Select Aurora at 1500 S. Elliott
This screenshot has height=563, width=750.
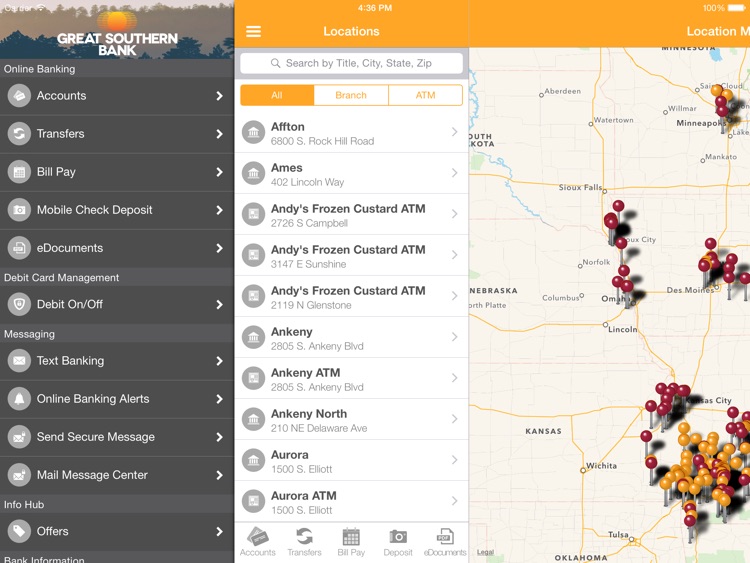(x=352, y=461)
